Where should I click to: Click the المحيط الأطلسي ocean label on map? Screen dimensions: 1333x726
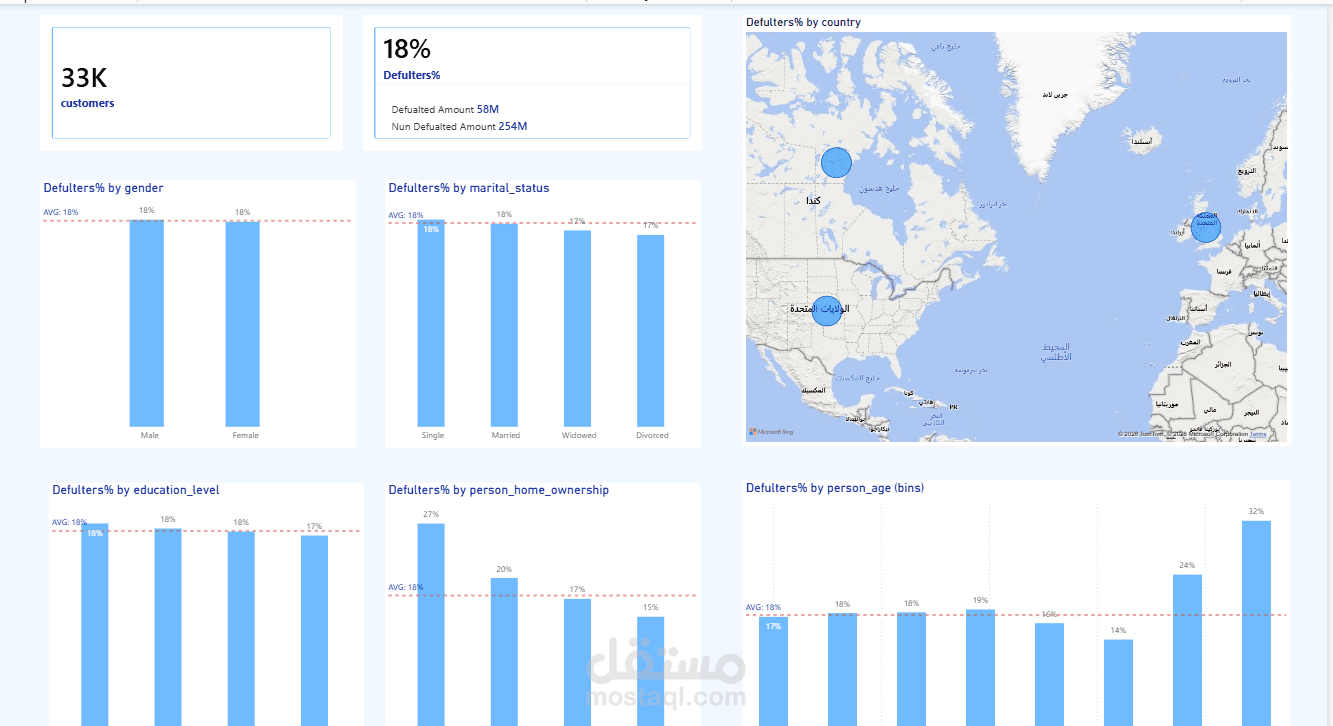click(x=1055, y=351)
